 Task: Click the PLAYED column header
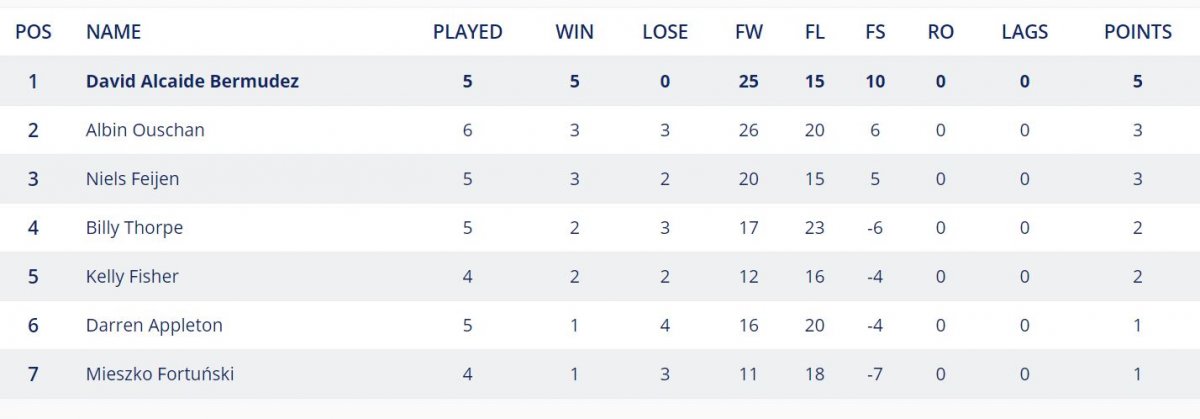pyautogui.click(x=467, y=32)
